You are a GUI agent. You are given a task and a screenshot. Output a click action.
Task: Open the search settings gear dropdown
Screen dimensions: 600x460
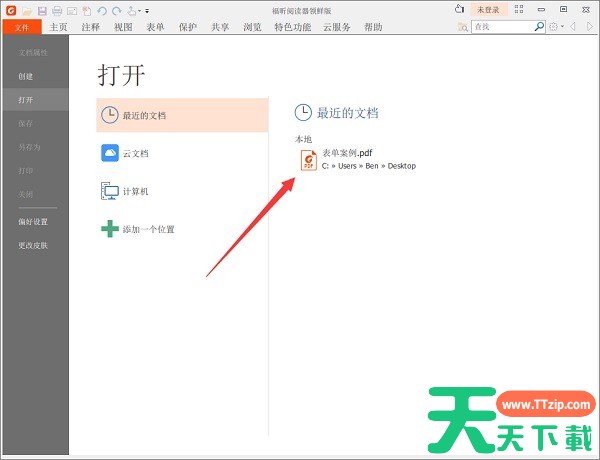pos(555,26)
